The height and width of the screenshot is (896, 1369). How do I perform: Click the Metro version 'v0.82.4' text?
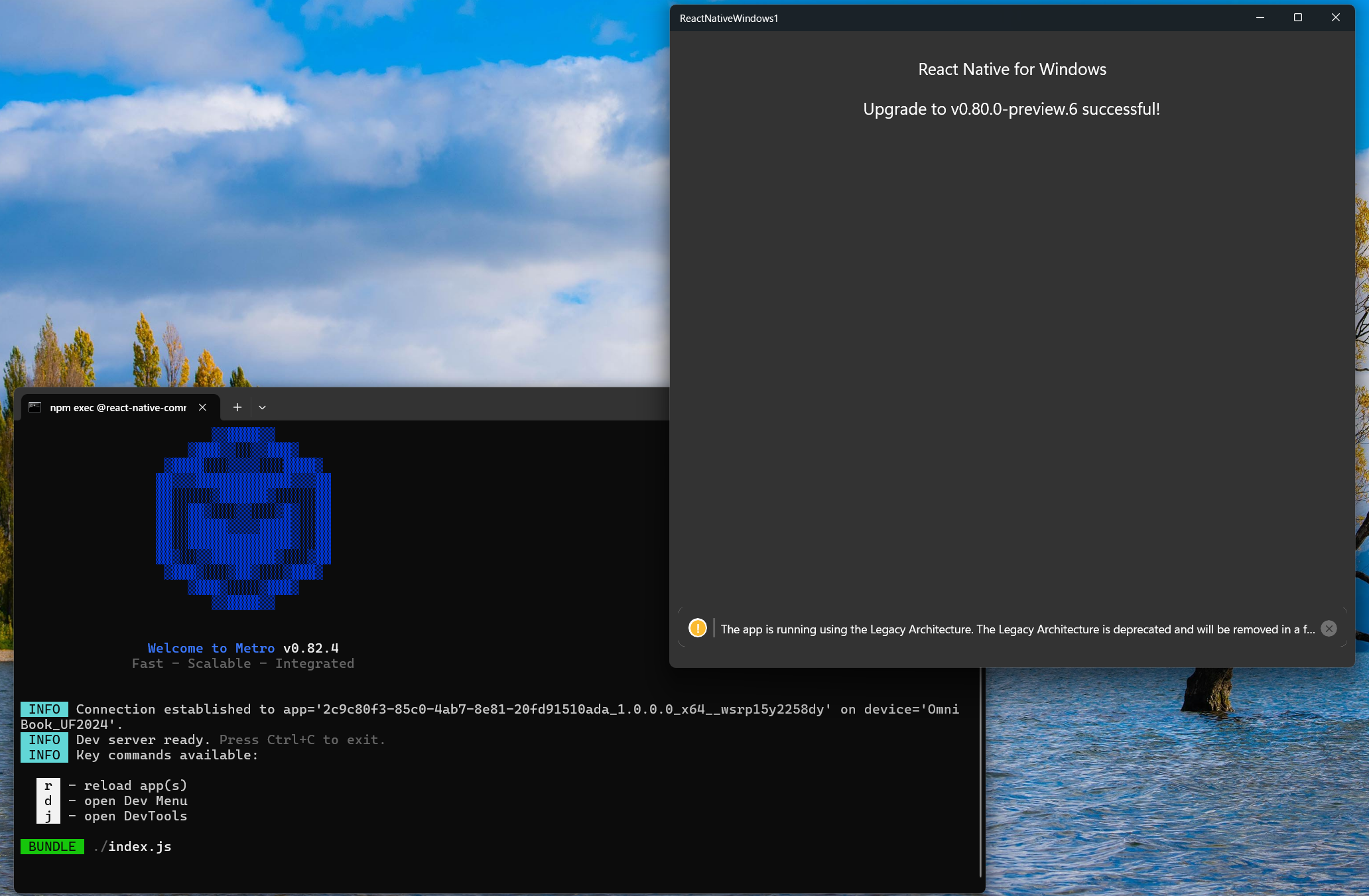pyautogui.click(x=311, y=648)
